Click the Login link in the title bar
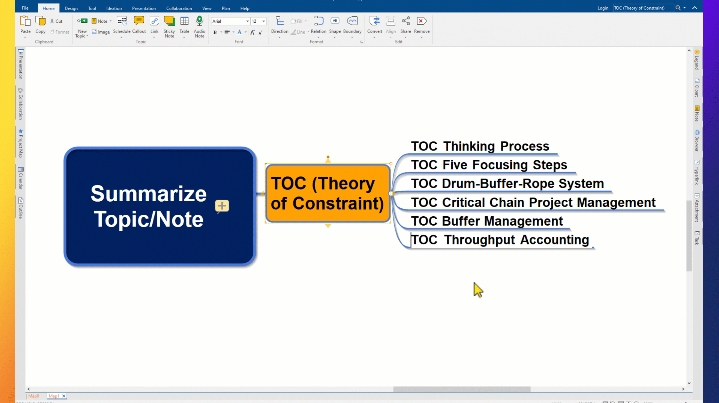 click(x=603, y=8)
